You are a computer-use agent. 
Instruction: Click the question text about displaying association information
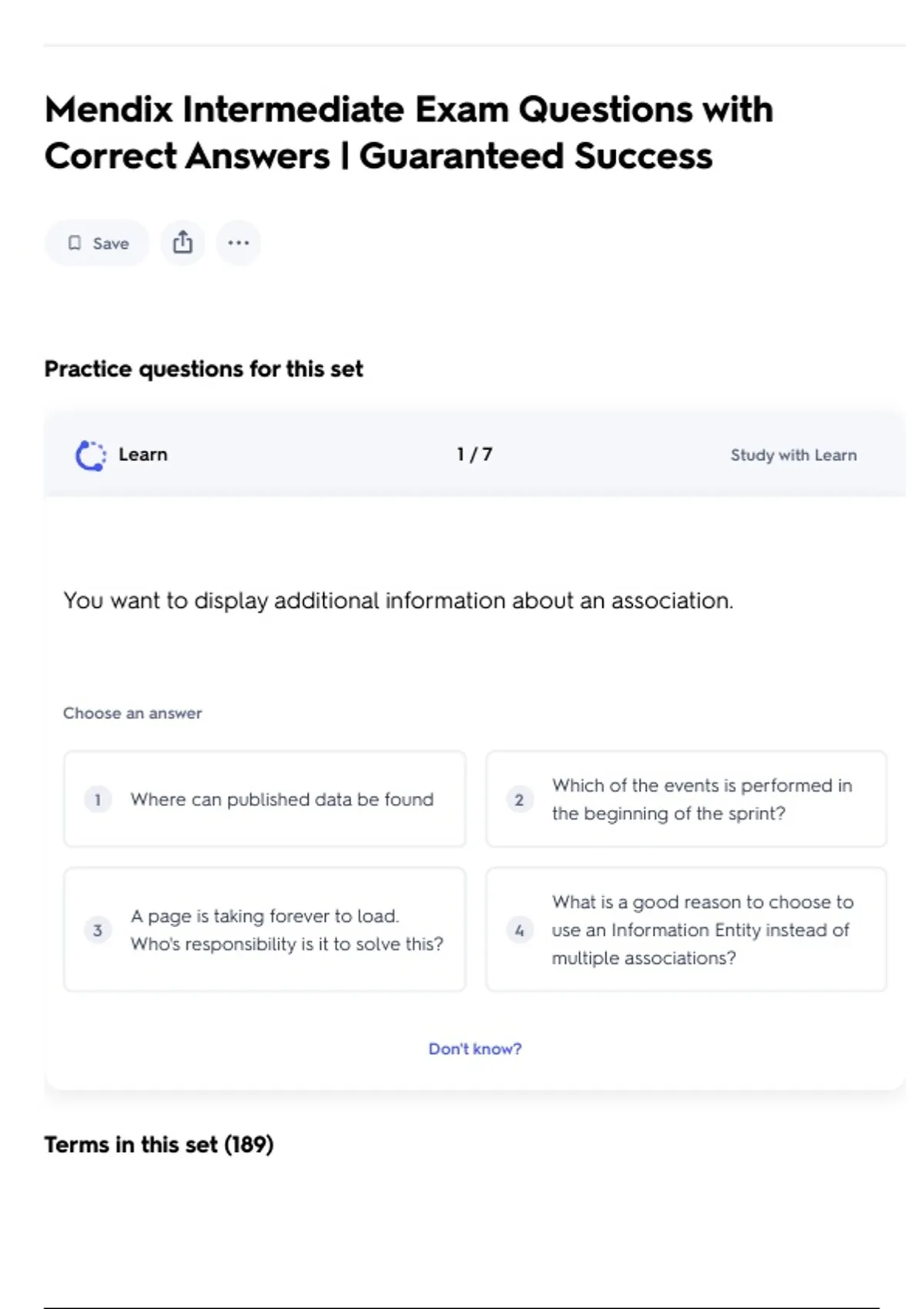coord(398,601)
